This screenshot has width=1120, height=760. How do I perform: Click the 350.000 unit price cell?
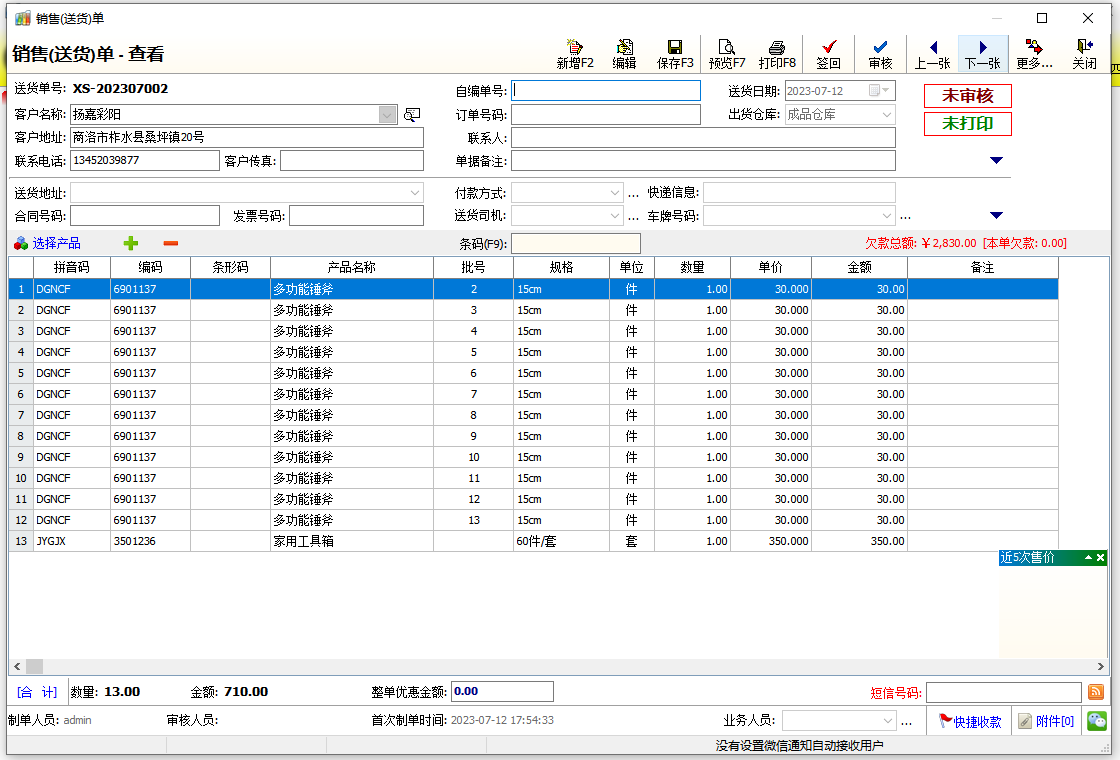pyautogui.click(x=771, y=541)
